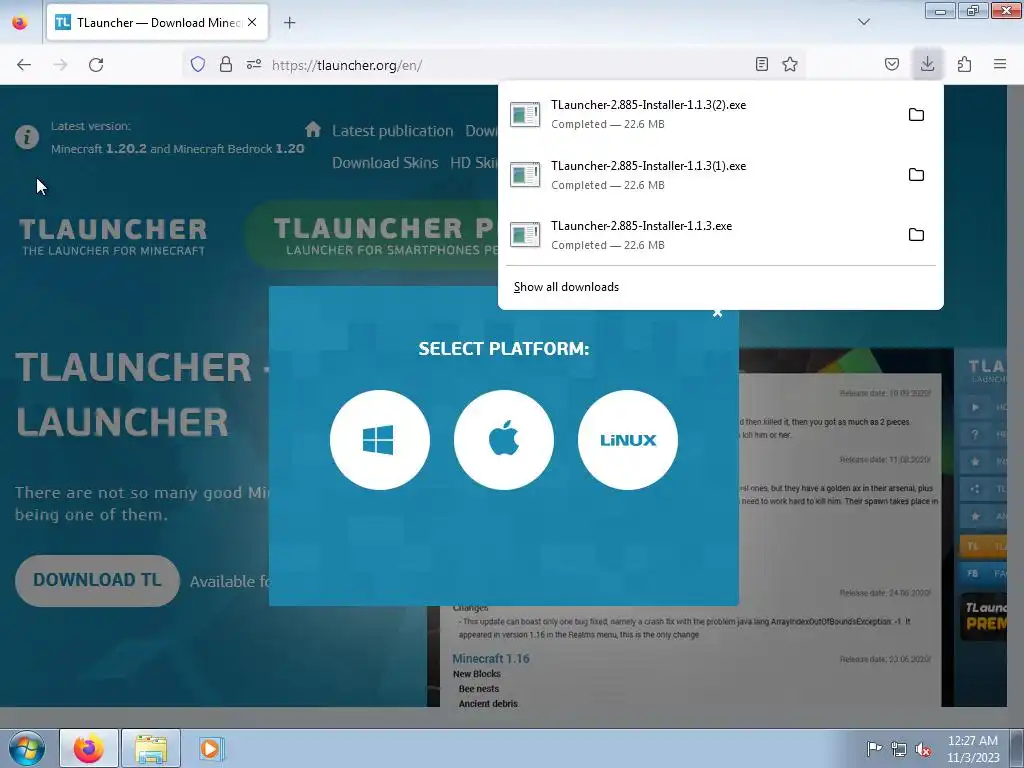Close the Select Platform popup
Screen dimensions: 1024x768
coord(717,313)
